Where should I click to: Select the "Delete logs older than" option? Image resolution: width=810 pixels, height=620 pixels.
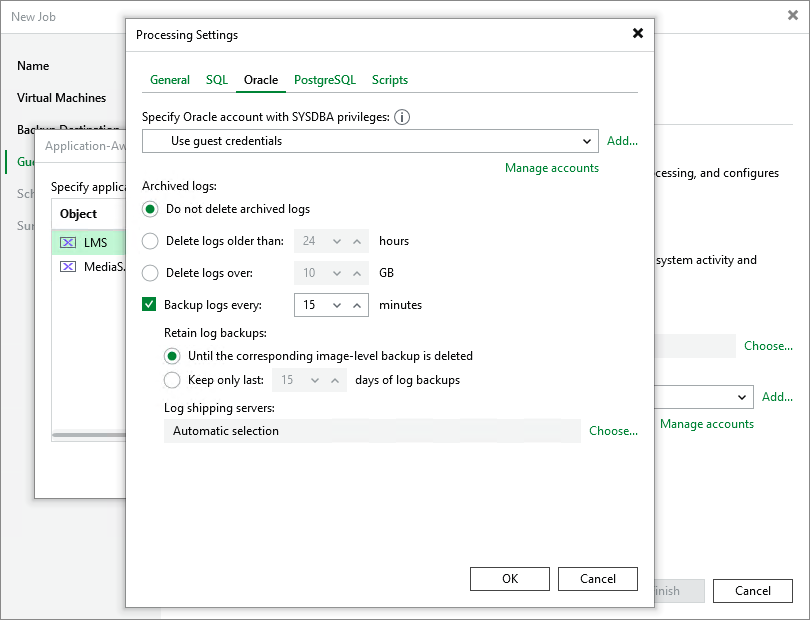coord(150,241)
